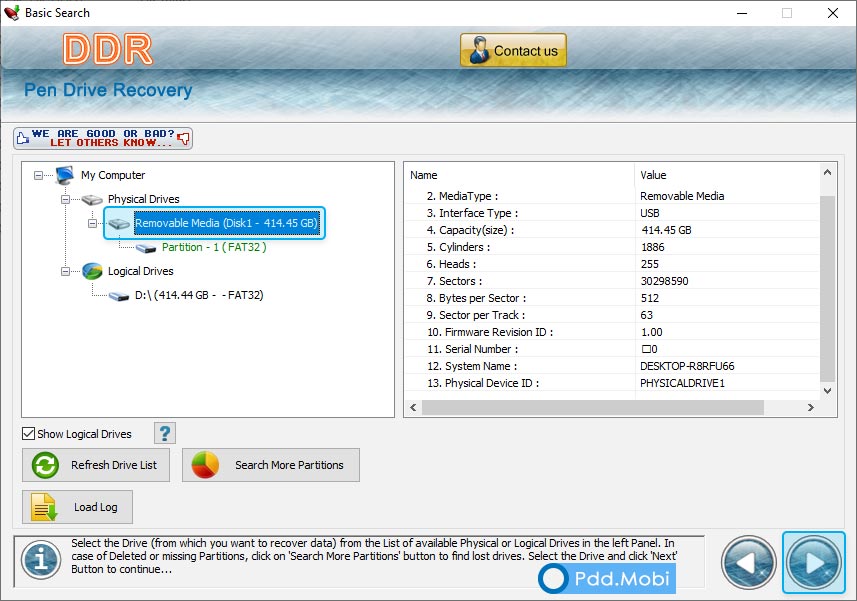Click the horizontal scrollbar thumb in properties panel
The height and width of the screenshot is (601, 857).
click(592, 408)
